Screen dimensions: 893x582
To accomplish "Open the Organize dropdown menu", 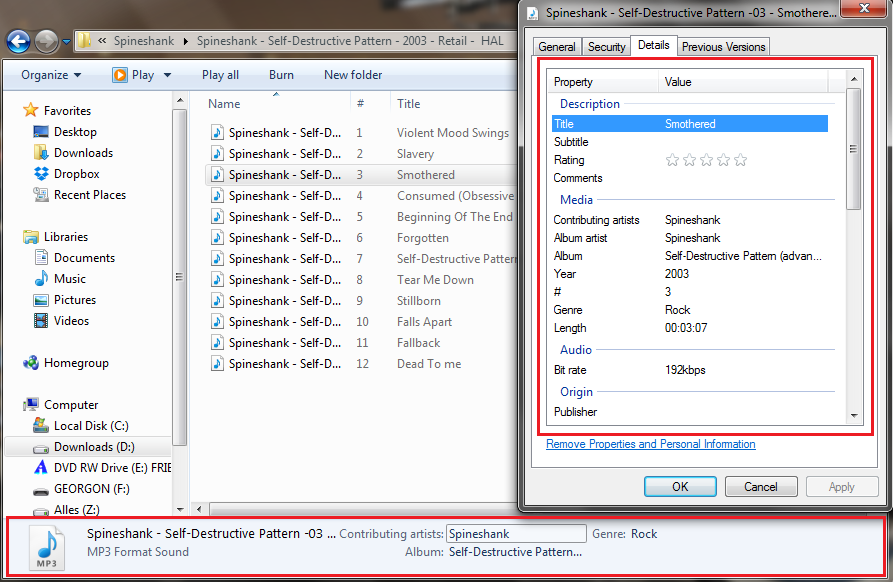I will [51, 75].
